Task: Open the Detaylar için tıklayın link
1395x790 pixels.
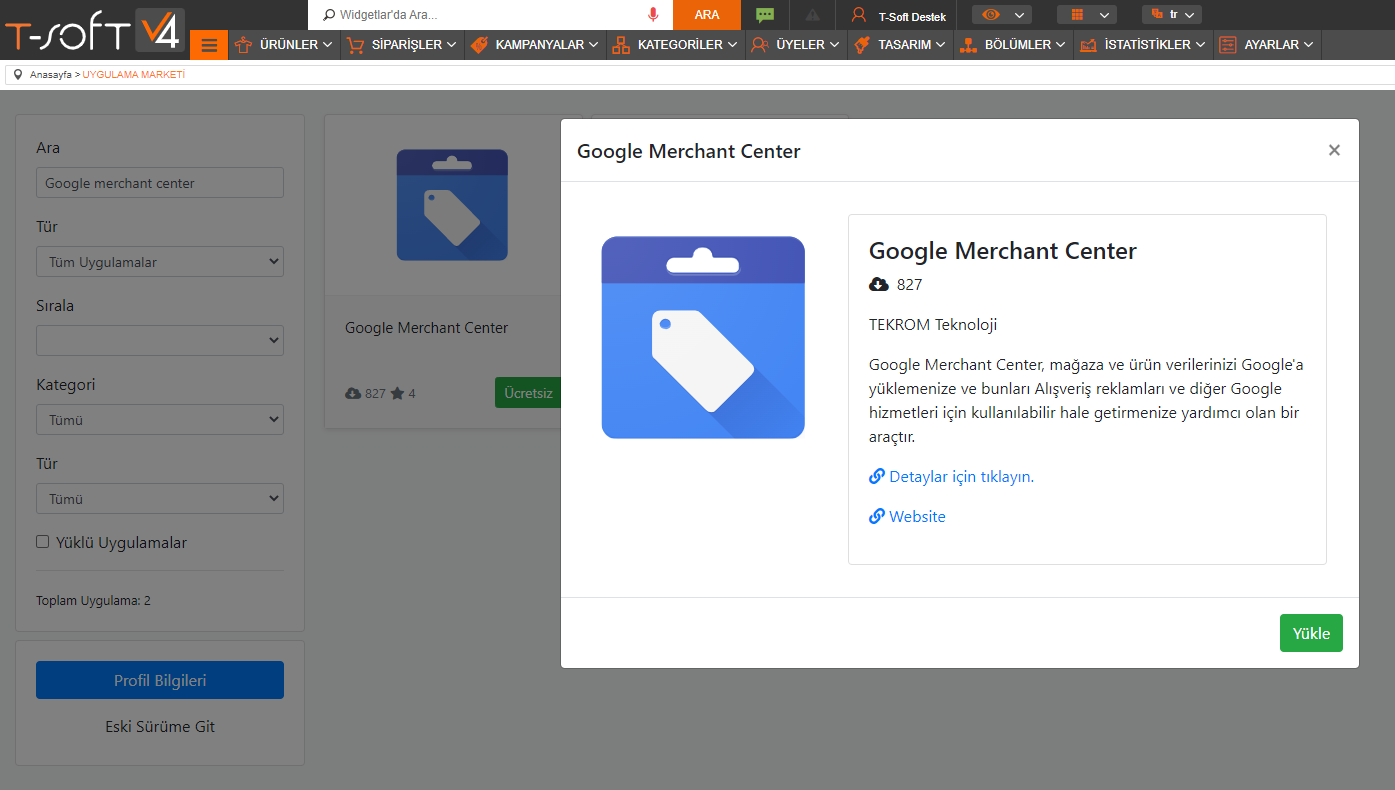Action: pos(961,476)
